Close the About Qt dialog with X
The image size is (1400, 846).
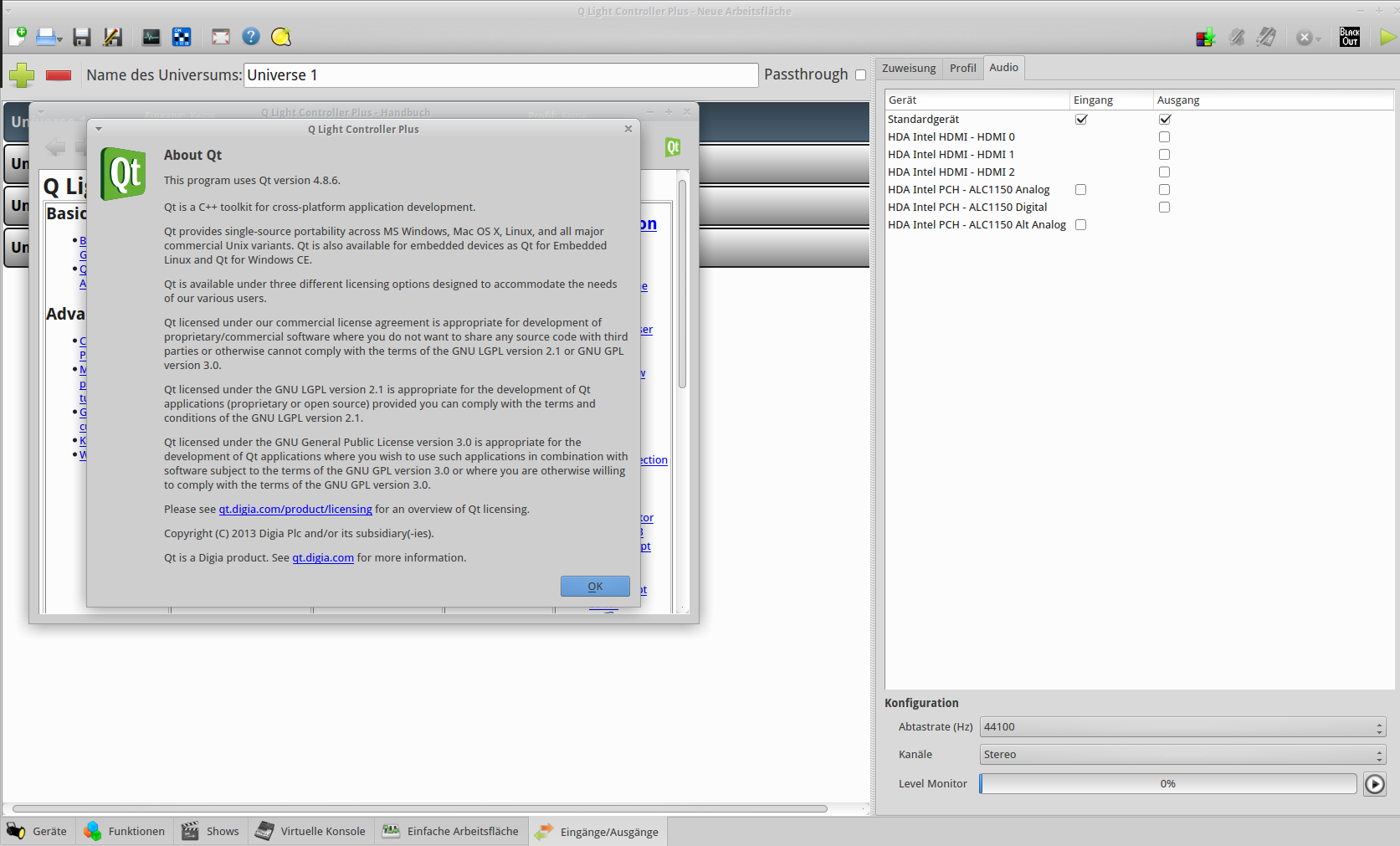[628, 129]
